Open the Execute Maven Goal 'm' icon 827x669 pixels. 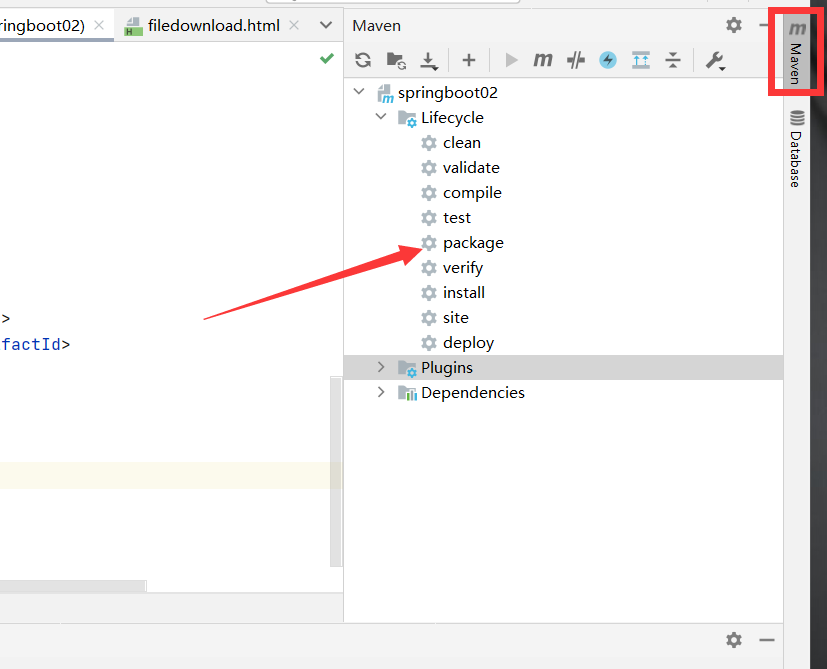pos(543,60)
